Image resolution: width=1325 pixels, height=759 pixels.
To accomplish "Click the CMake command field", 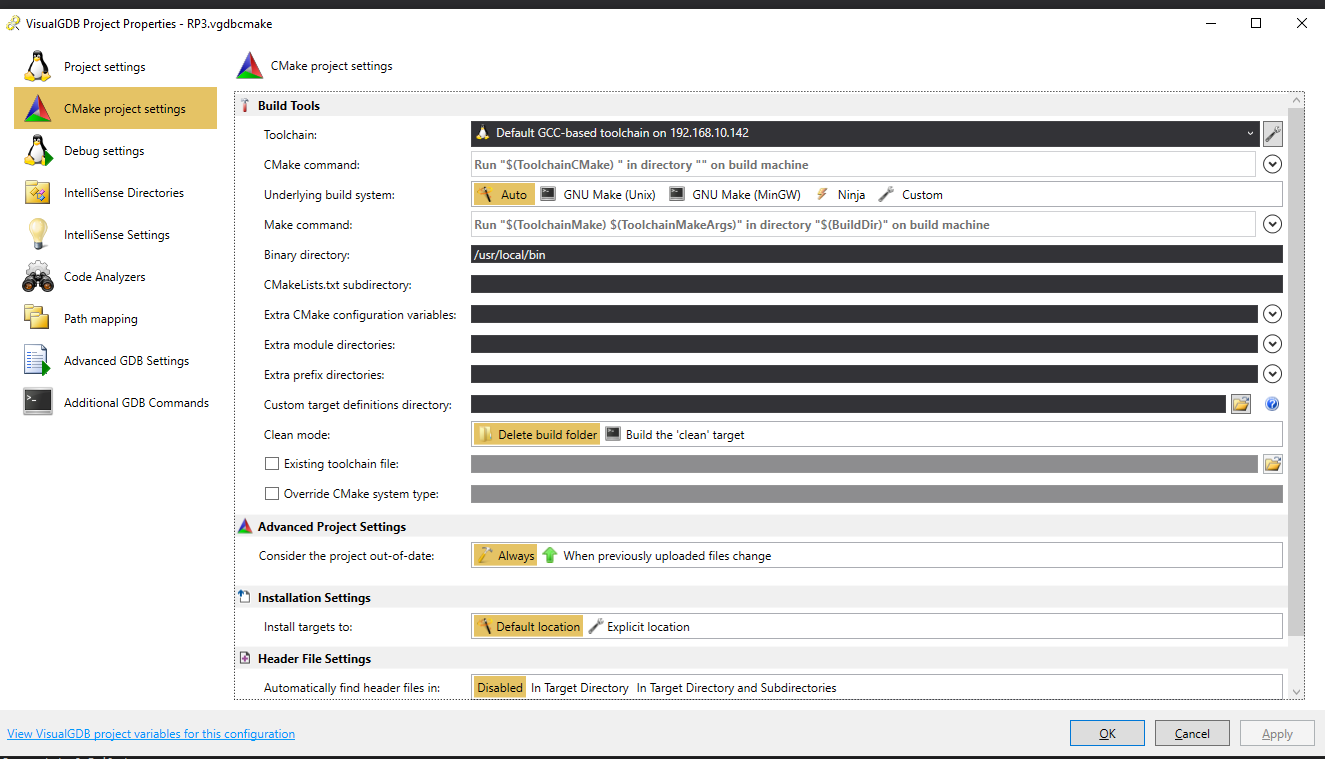I will coord(863,164).
